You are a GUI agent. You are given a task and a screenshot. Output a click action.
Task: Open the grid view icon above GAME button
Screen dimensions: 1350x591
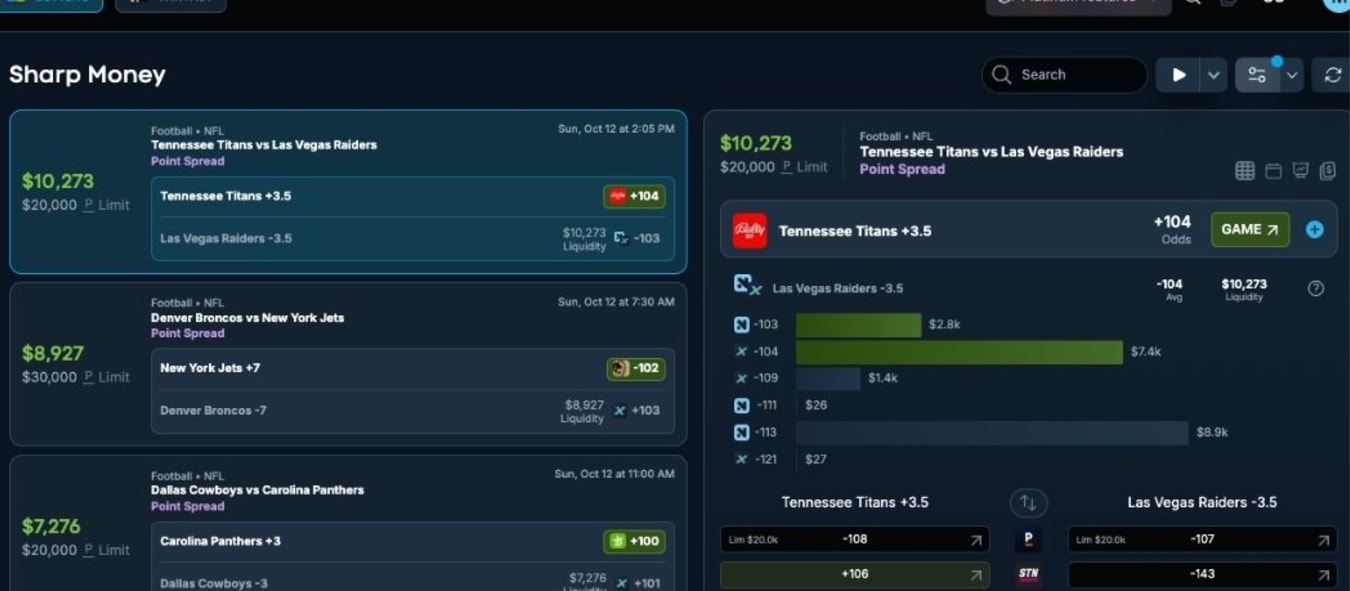click(1244, 170)
